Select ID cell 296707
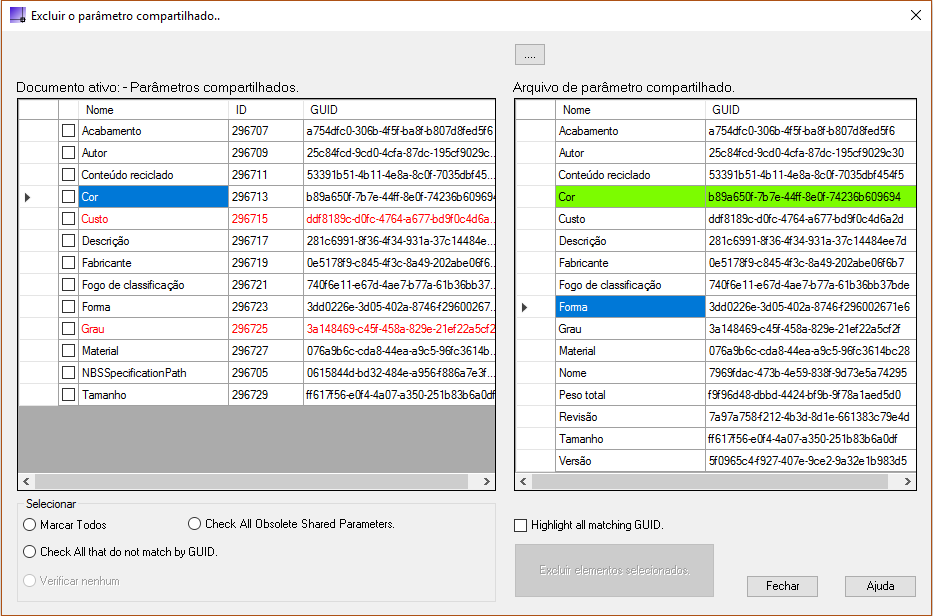 tap(266, 131)
